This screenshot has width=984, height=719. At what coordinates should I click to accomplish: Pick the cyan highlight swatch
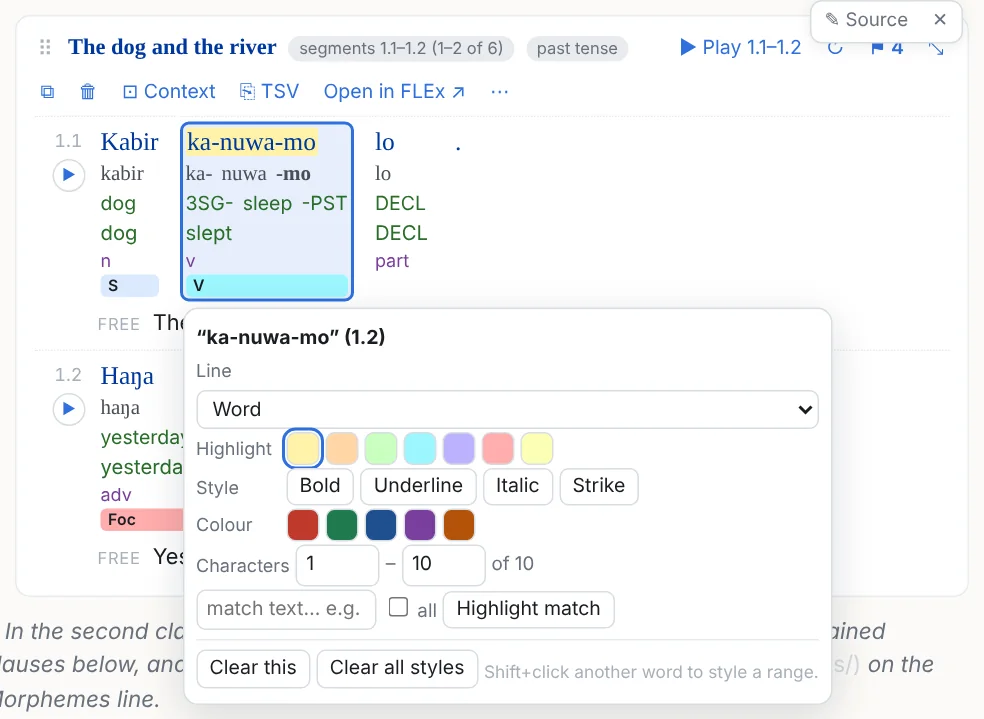[420, 449]
